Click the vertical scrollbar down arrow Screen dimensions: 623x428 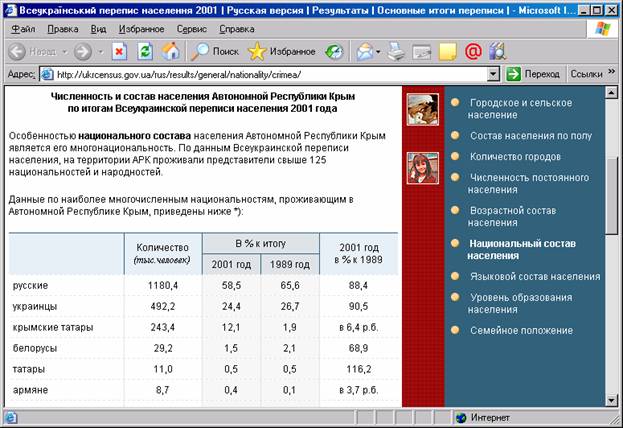612,399
